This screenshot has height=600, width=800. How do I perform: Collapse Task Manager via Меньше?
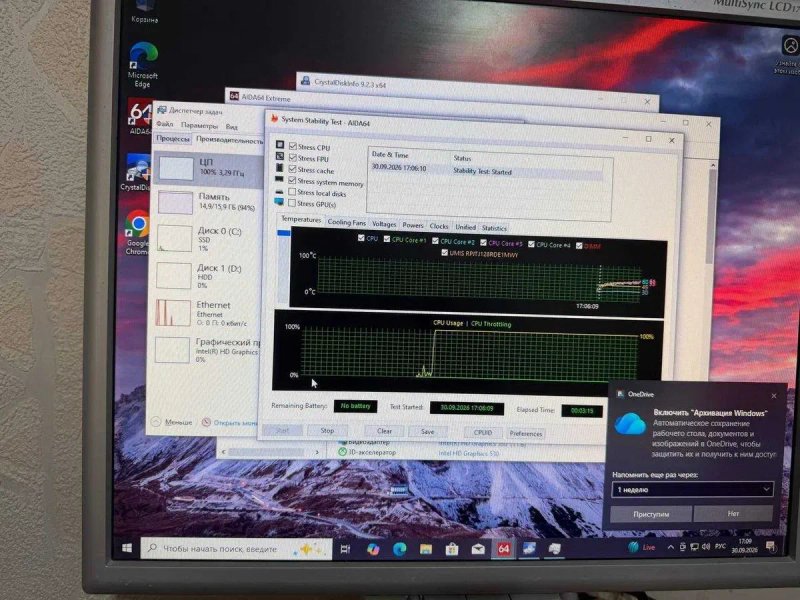(x=172, y=422)
